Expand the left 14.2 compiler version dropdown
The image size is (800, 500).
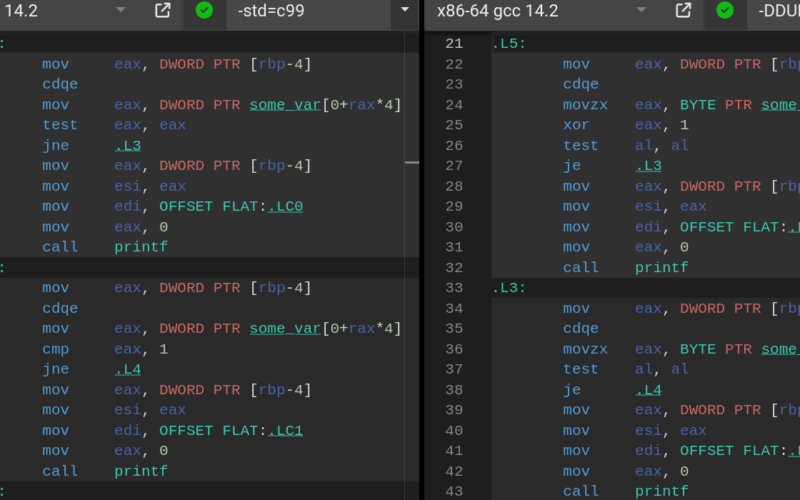120,11
